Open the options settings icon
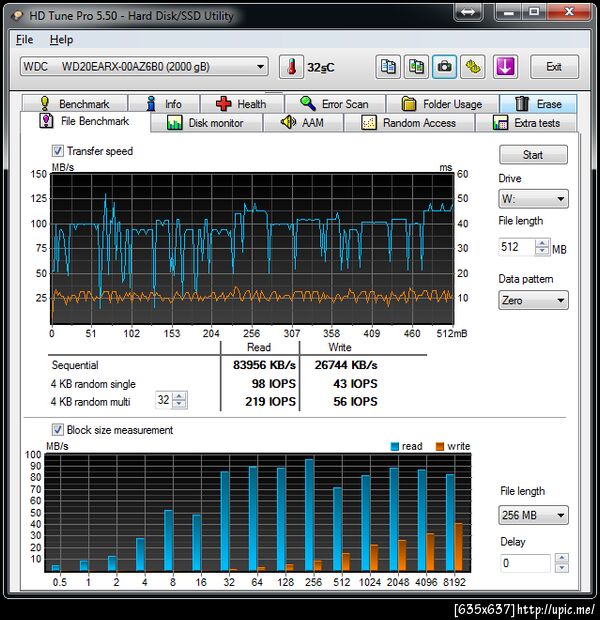The width and height of the screenshot is (600, 620). coord(473,67)
